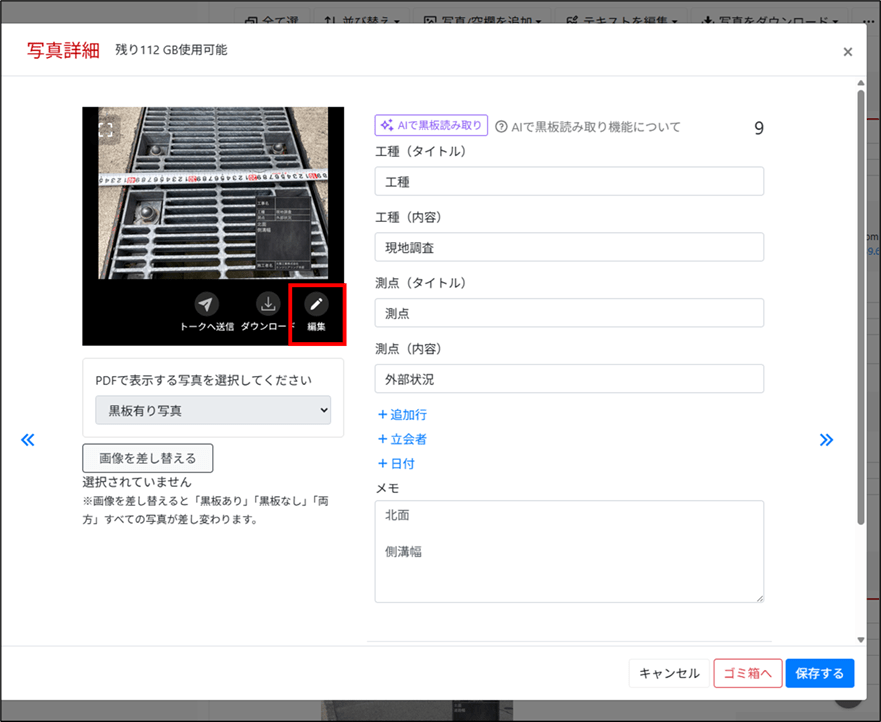Click the pencil 編集 edit icon
Image resolution: width=881 pixels, height=722 pixels.
click(x=317, y=304)
